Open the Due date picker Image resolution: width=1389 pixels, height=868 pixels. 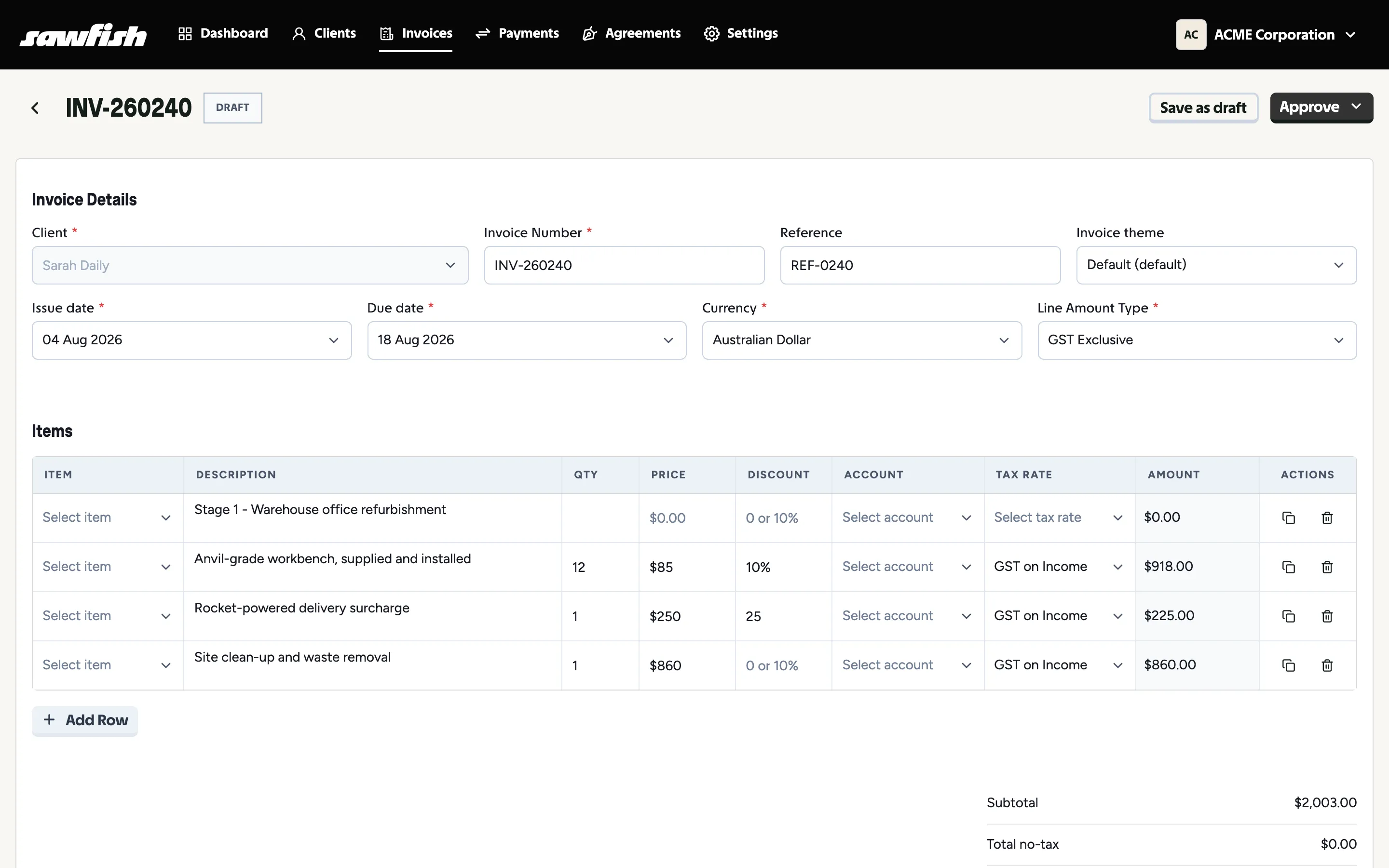click(526, 340)
